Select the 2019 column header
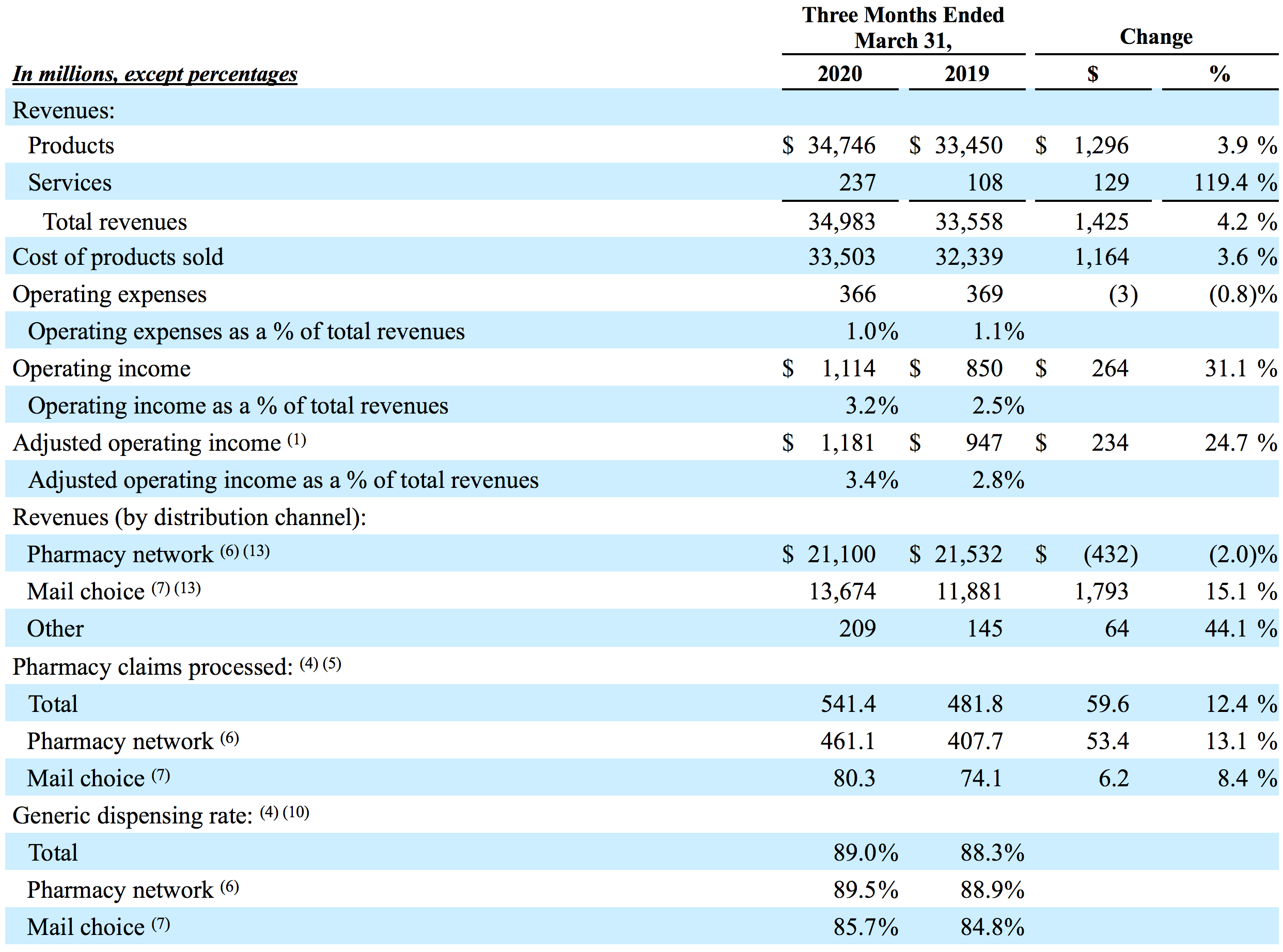 [x=966, y=74]
